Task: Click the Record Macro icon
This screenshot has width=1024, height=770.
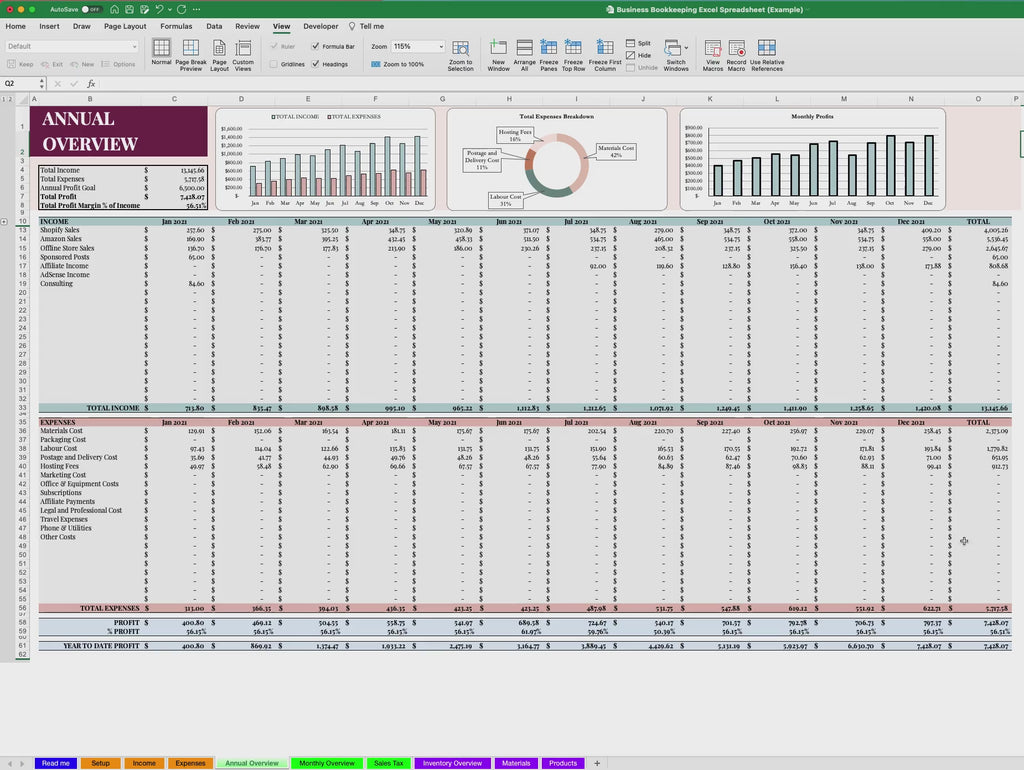Action: [737, 46]
